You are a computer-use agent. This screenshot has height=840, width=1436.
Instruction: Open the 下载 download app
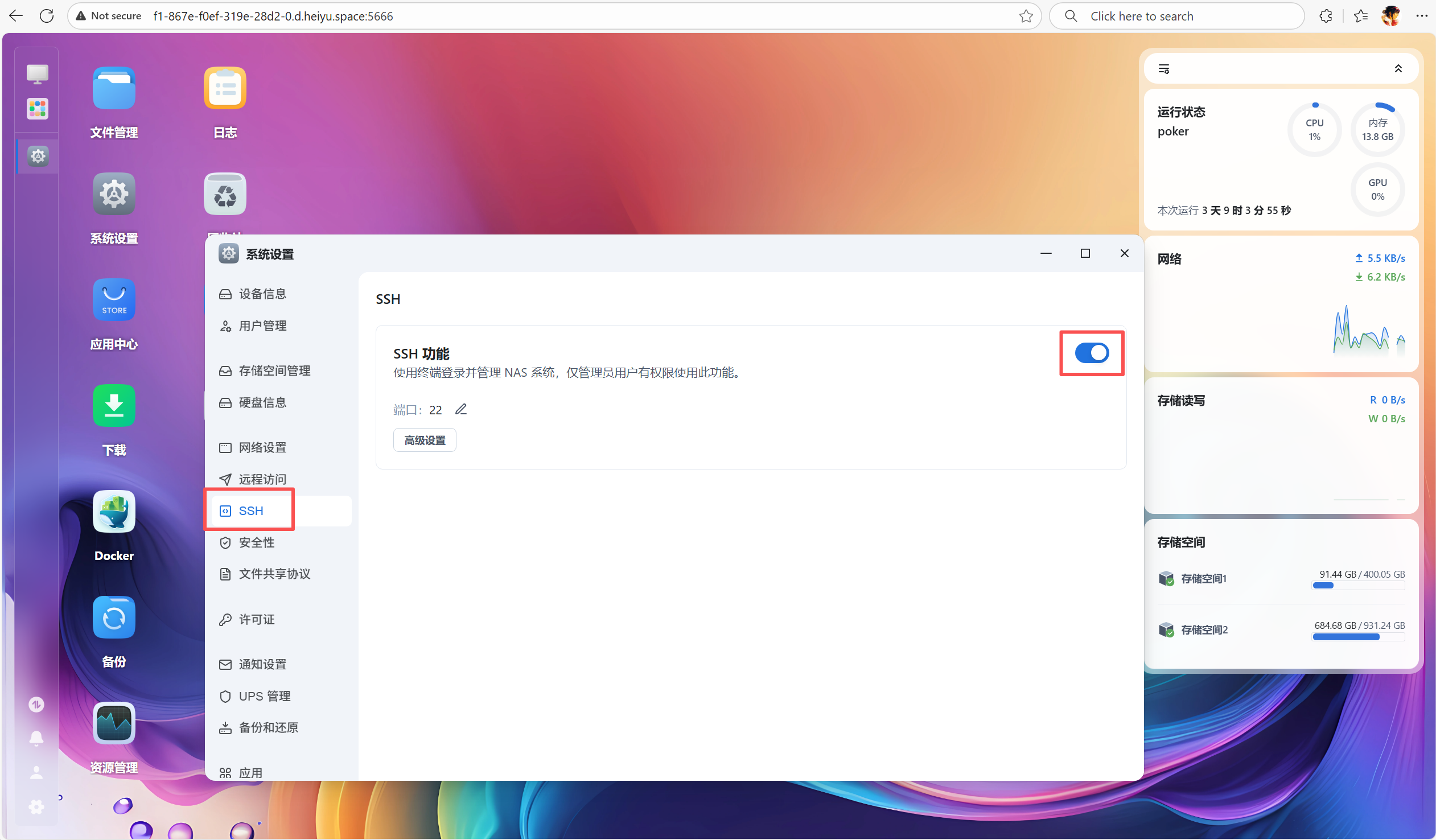114,406
